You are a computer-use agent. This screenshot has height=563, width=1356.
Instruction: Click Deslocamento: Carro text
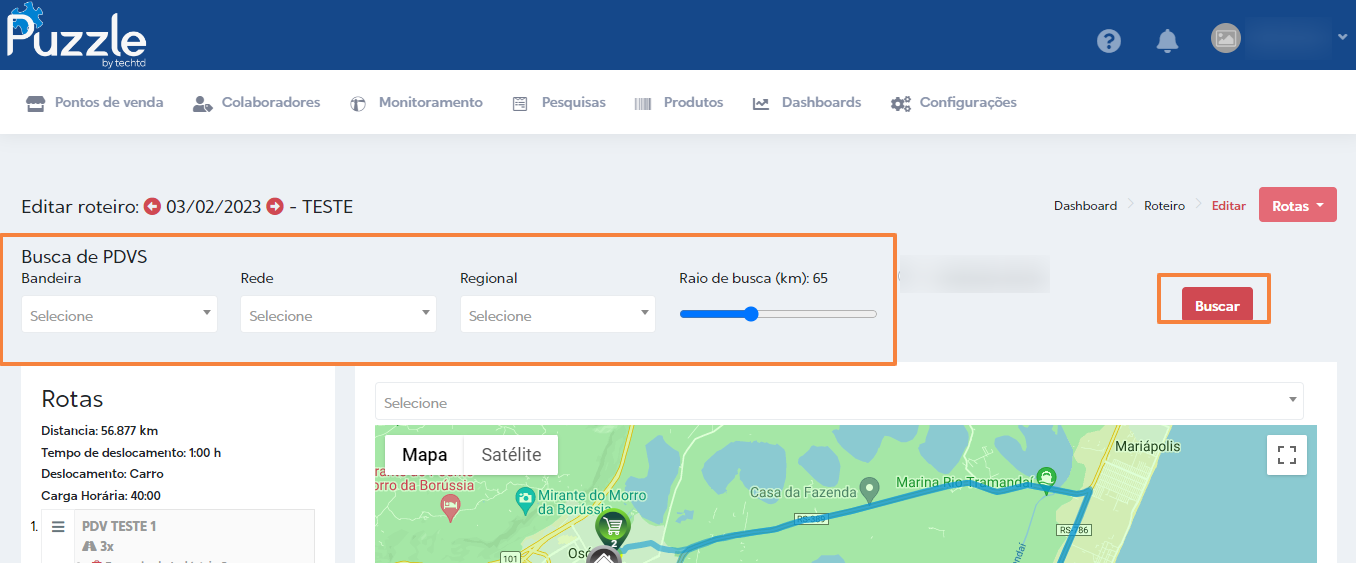[x=102, y=473]
